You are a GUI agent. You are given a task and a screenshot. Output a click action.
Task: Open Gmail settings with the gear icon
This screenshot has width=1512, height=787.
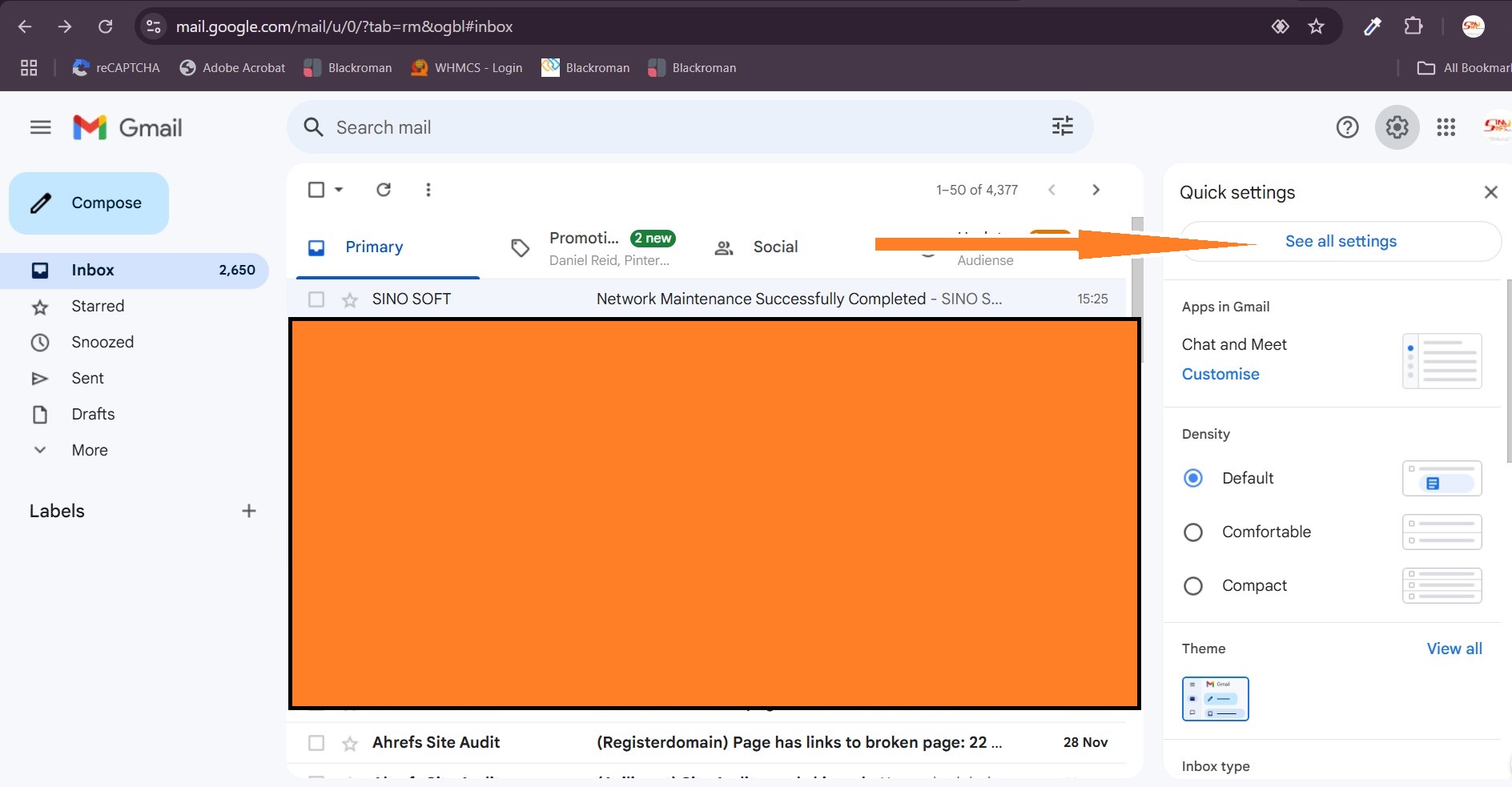coord(1397,127)
